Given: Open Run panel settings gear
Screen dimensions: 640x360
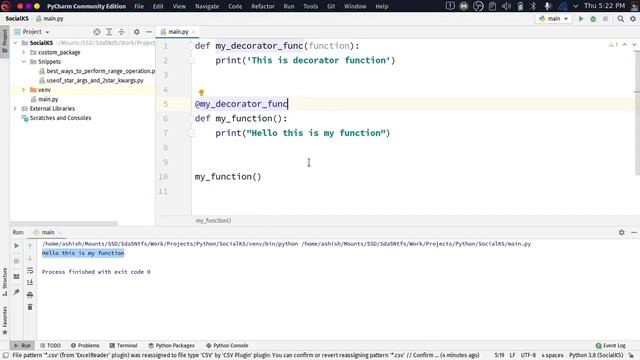Looking at the screenshot, I should tap(622, 232).
